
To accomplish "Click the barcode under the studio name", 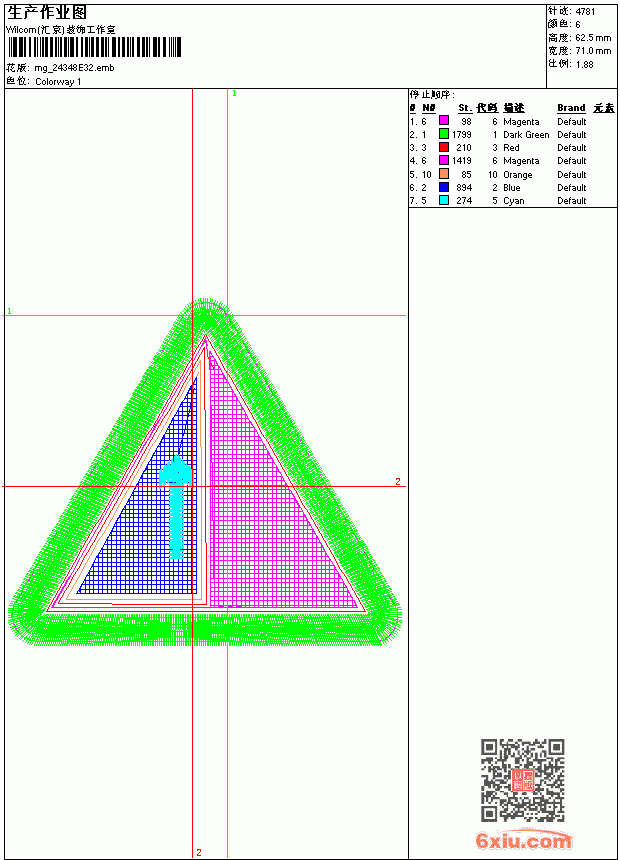I will point(94,47).
